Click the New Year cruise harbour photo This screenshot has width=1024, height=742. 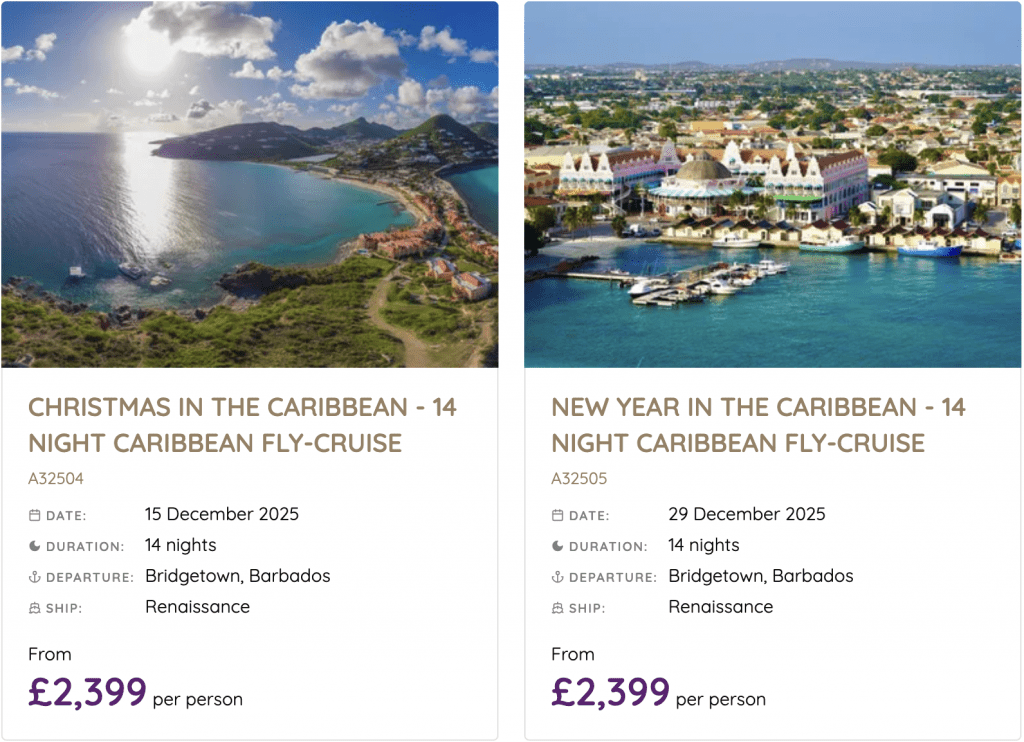(x=772, y=184)
